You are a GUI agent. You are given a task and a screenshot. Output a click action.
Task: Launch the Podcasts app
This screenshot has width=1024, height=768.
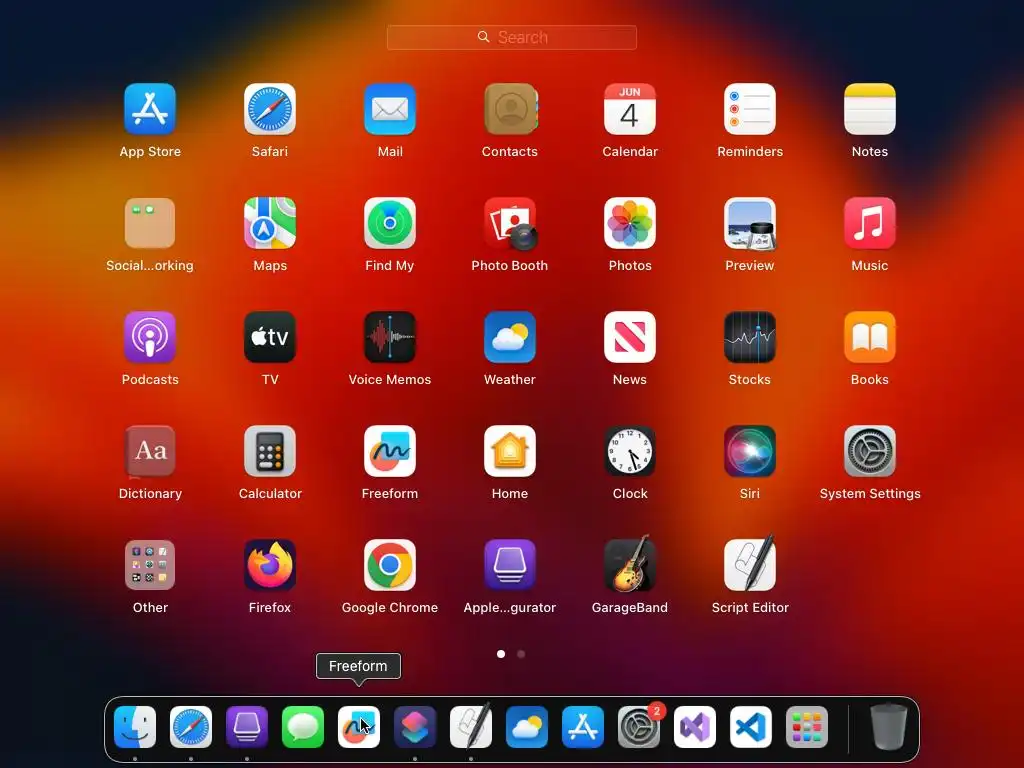150,337
